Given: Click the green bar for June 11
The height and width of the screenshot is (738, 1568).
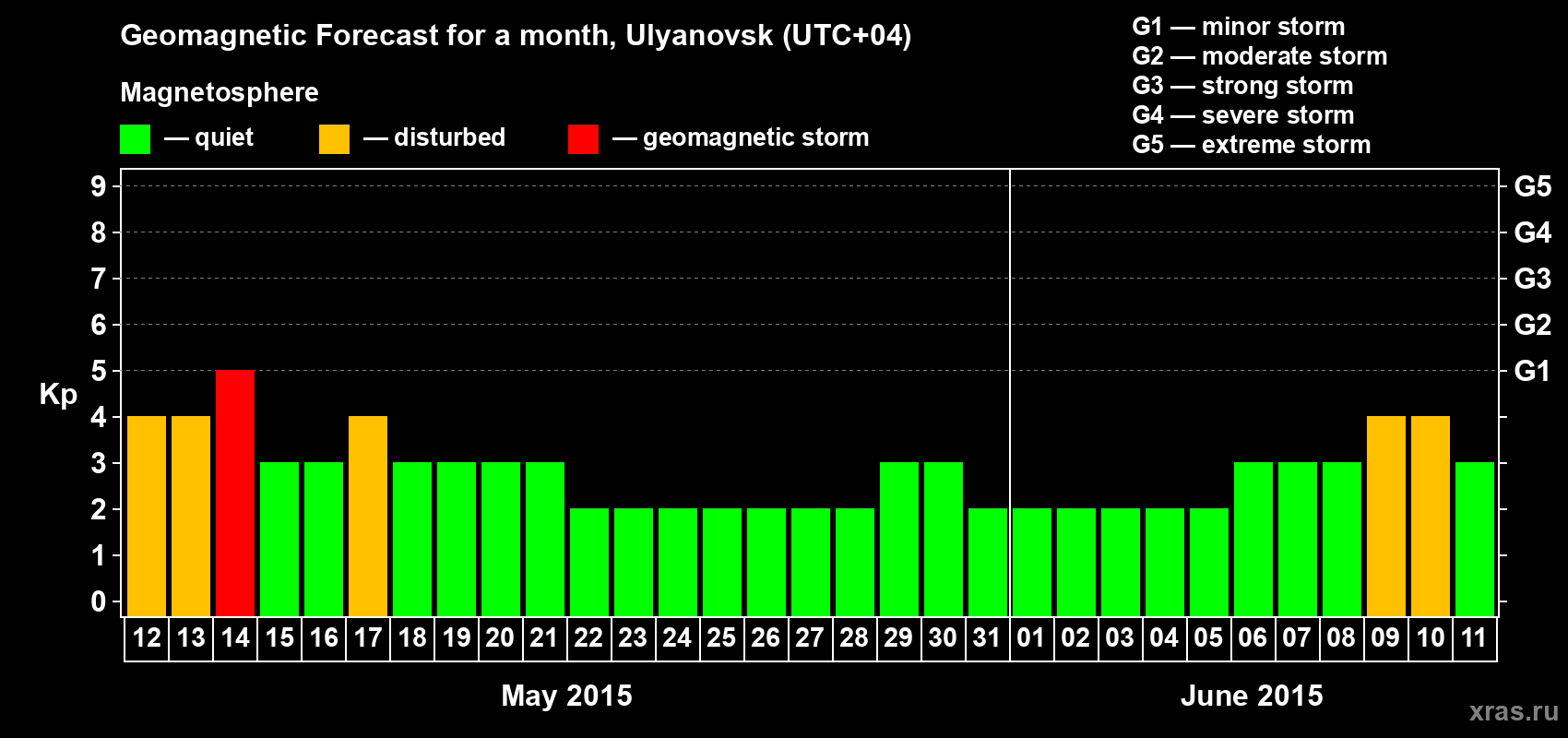Looking at the screenshot, I should tap(1475, 539).
